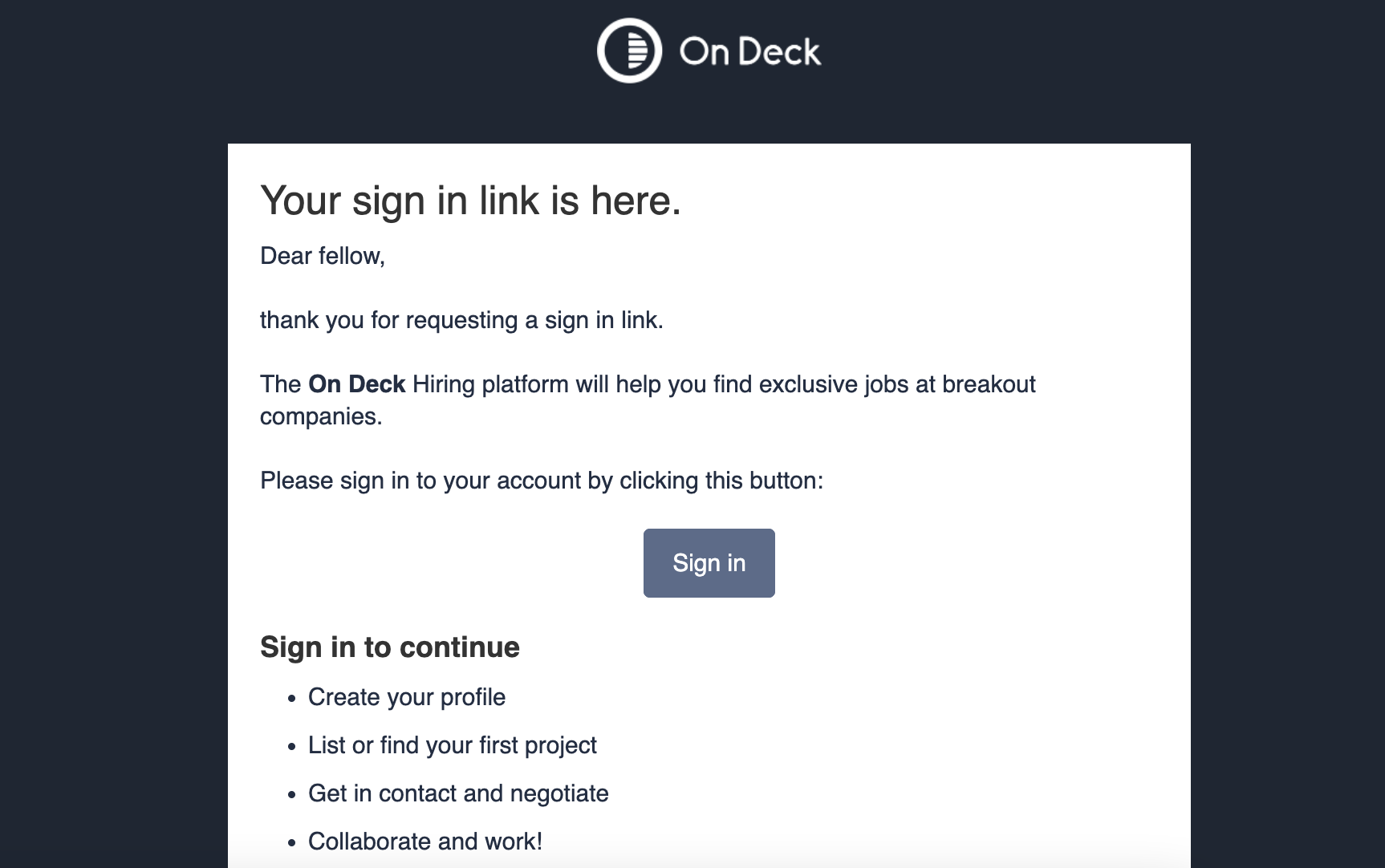Click the bullet before "Get in contact"
1385x868 pixels.
(x=292, y=795)
